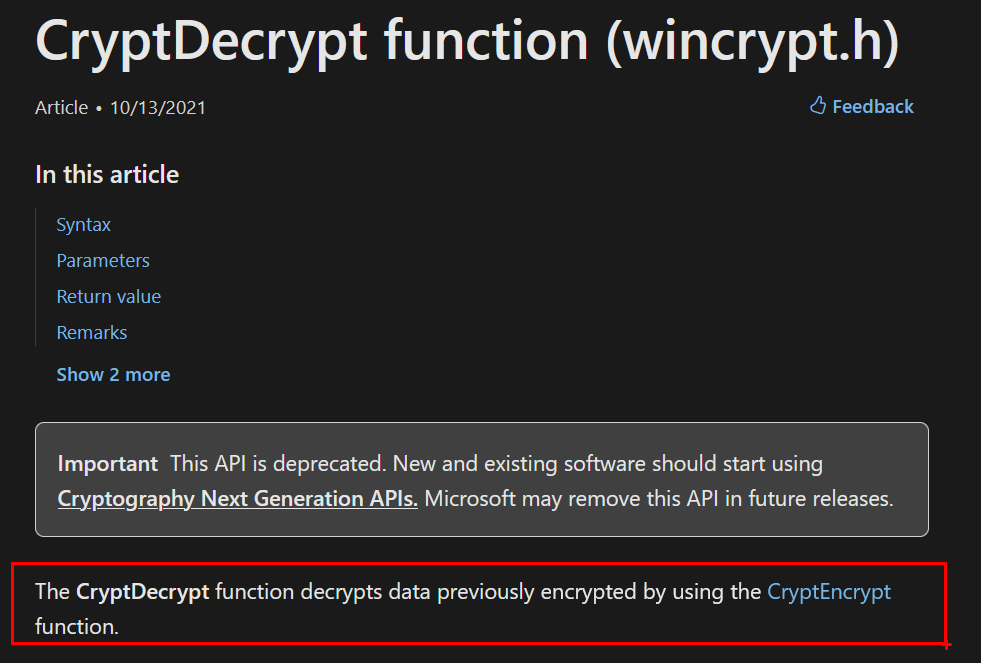Click the Article label beside the date
Viewport: 981px width, 663px height.
point(62,108)
